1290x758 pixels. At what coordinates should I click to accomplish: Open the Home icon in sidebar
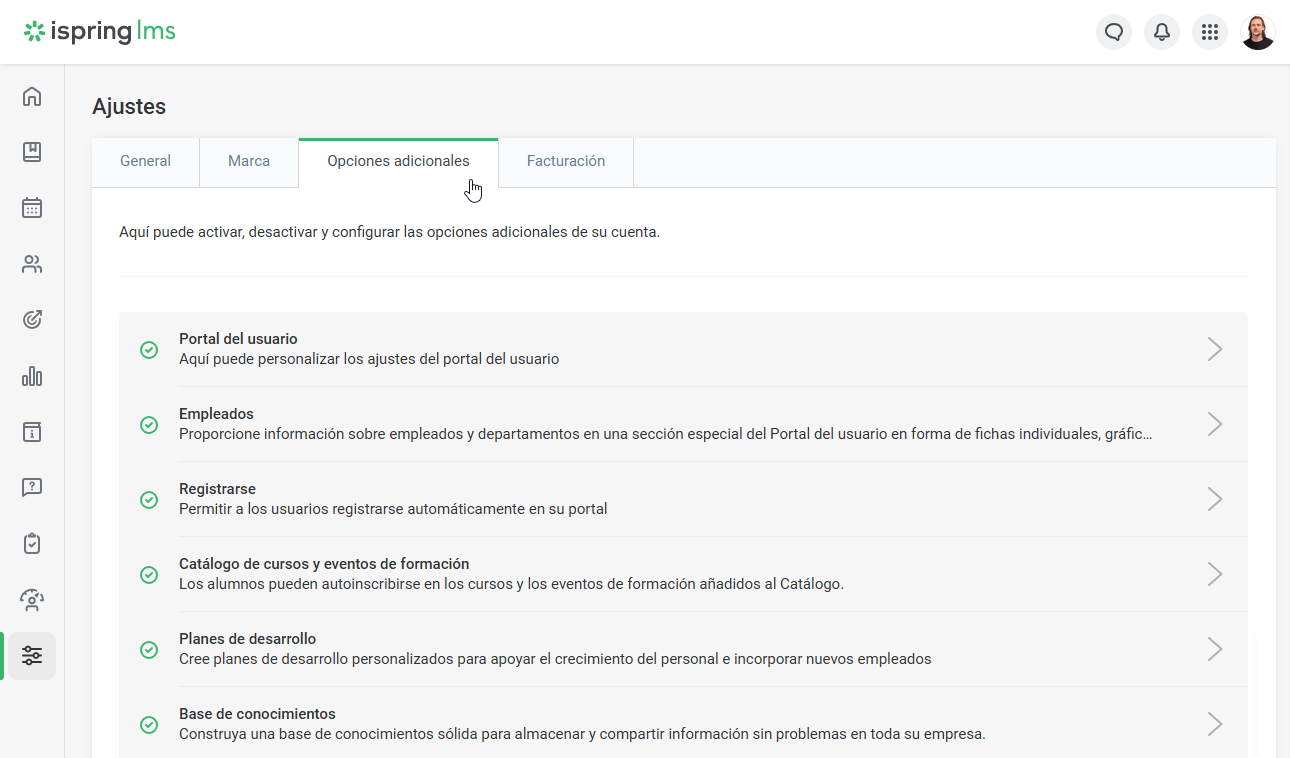click(32, 97)
